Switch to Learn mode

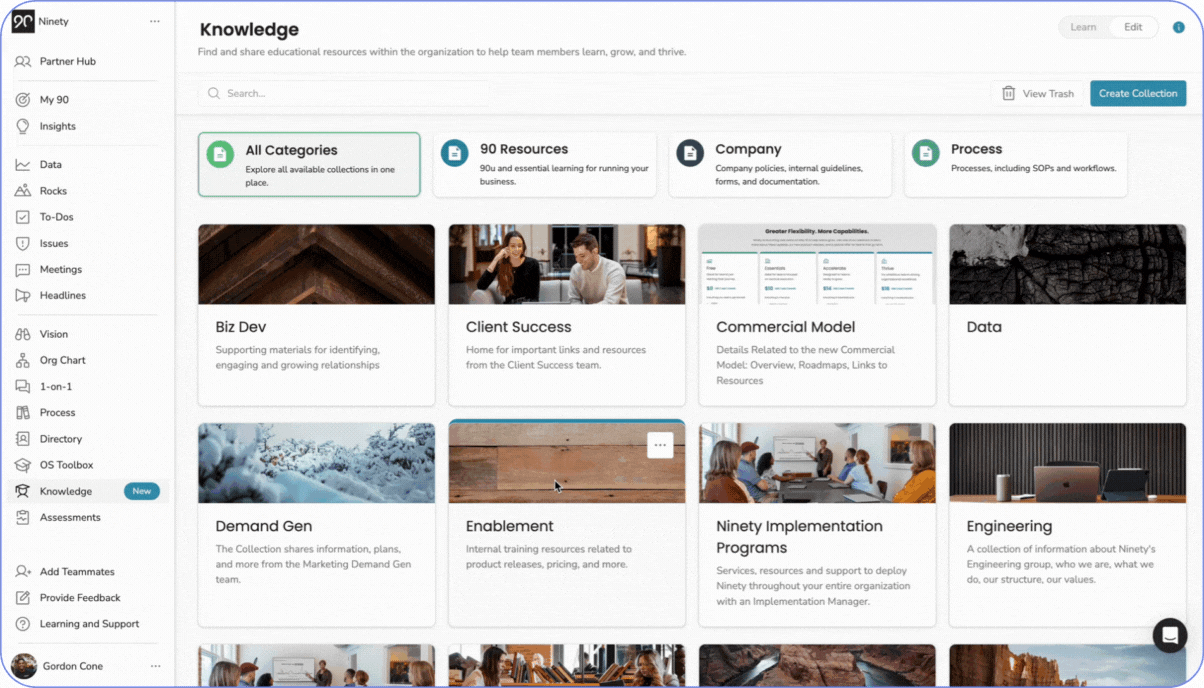coord(1084,27)
